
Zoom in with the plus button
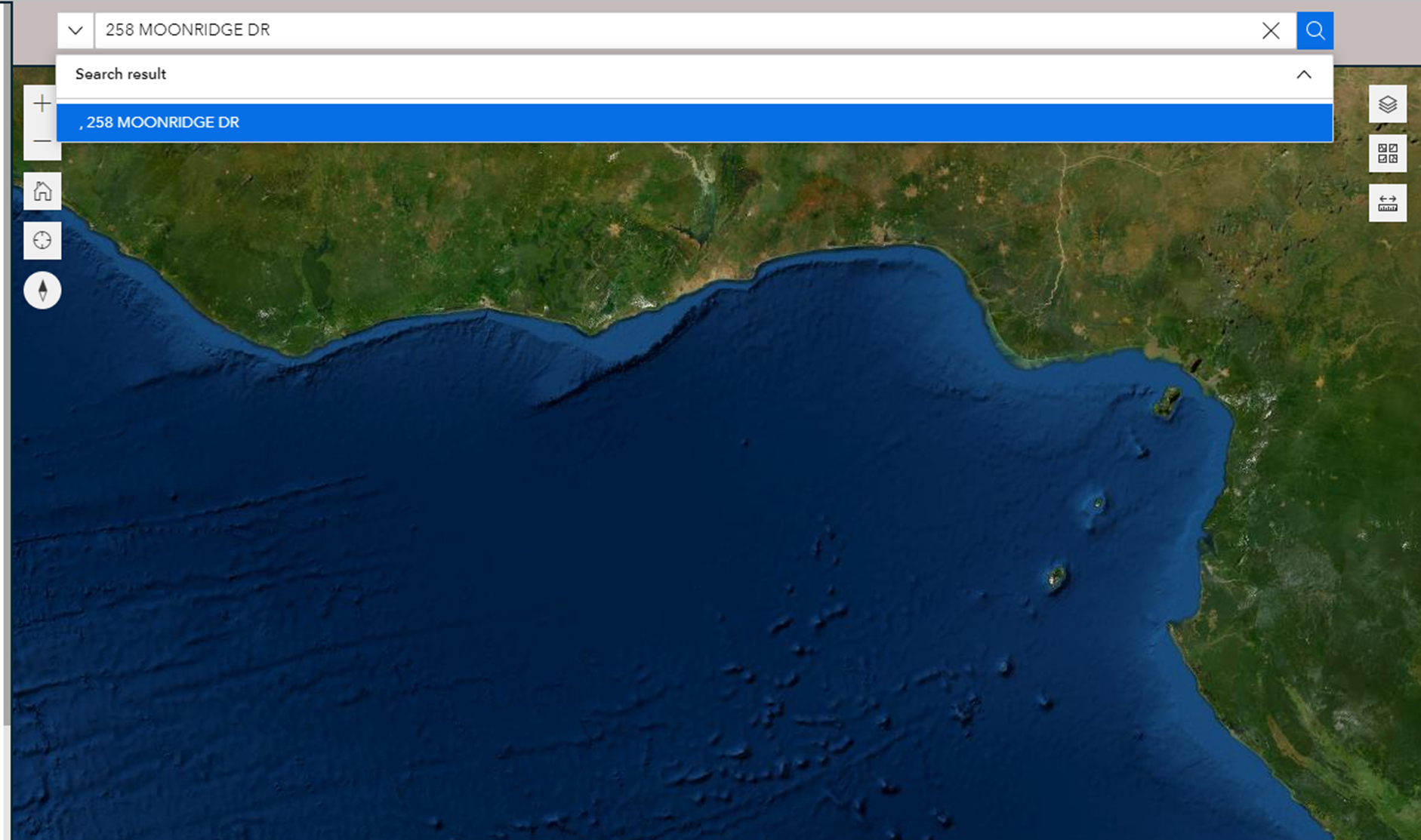pyautogui.click(x=42, y=104)
